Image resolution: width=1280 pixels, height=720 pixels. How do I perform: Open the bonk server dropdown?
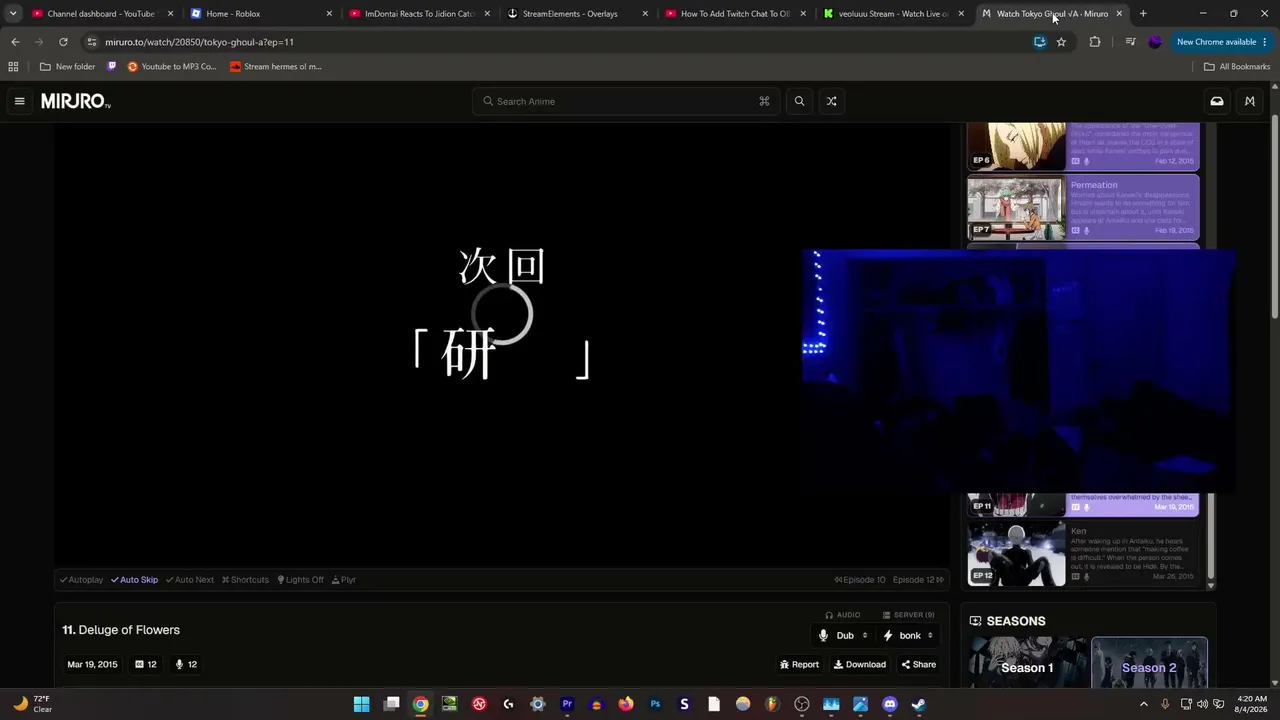(x=909, y=636)
